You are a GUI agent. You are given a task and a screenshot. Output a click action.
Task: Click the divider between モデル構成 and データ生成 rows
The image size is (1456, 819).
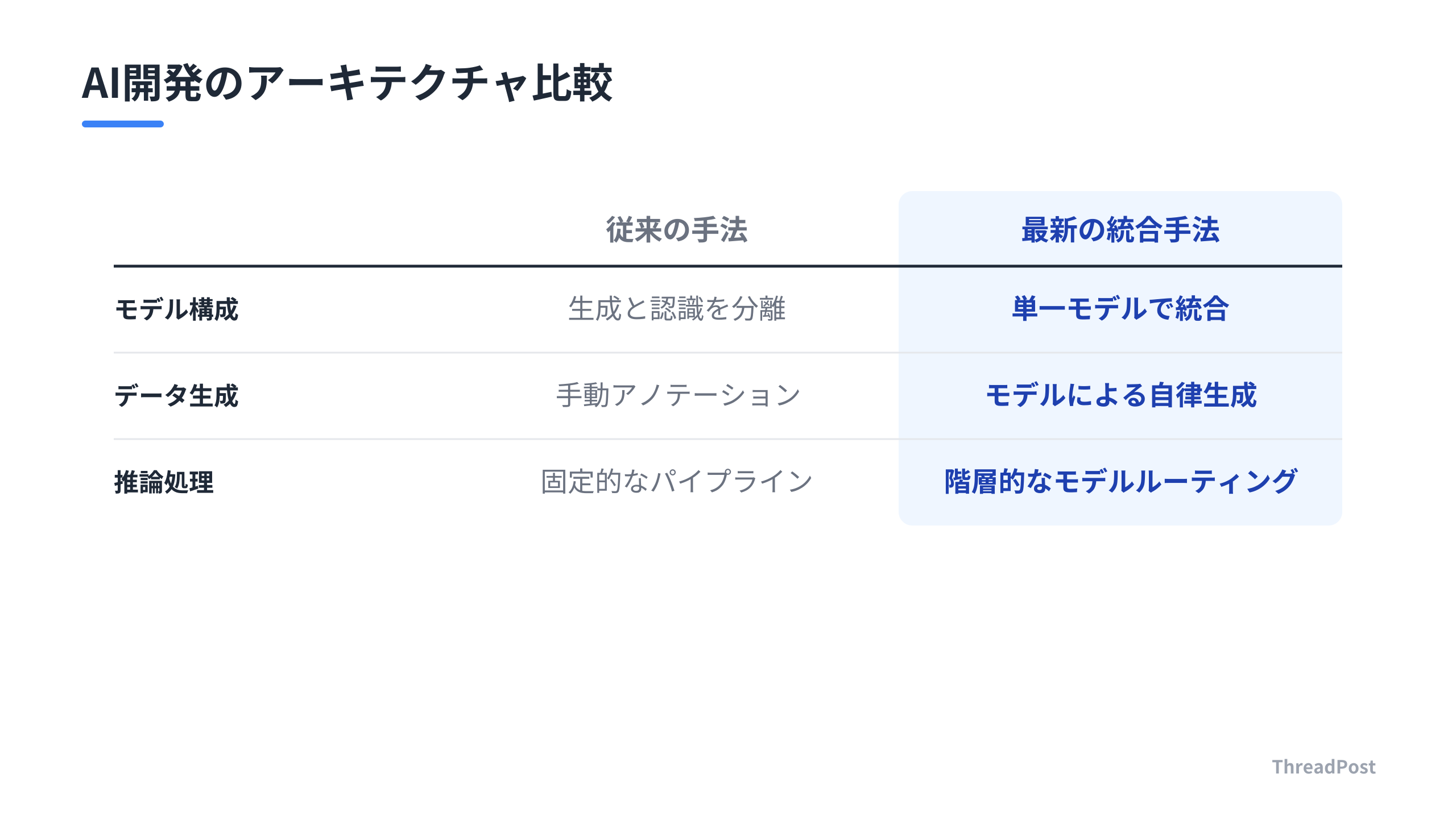click(x=728, y=353)
